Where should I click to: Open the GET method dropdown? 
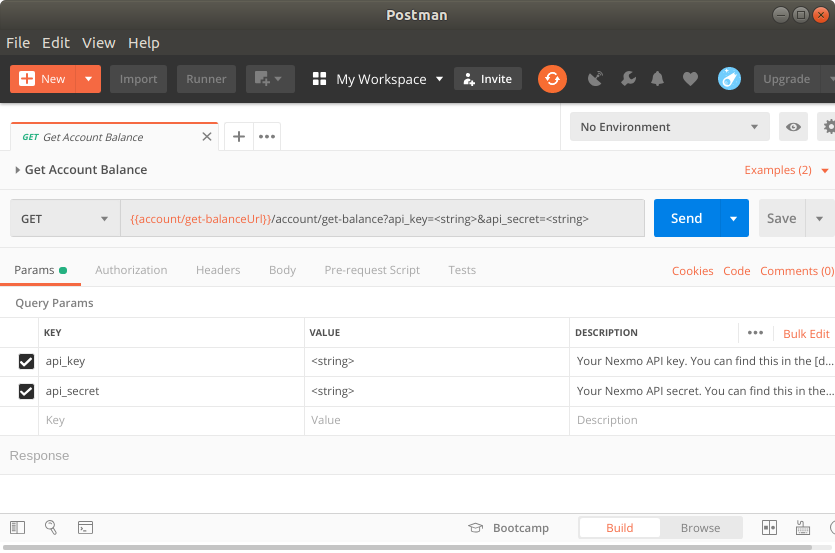(x=65, y=219)
